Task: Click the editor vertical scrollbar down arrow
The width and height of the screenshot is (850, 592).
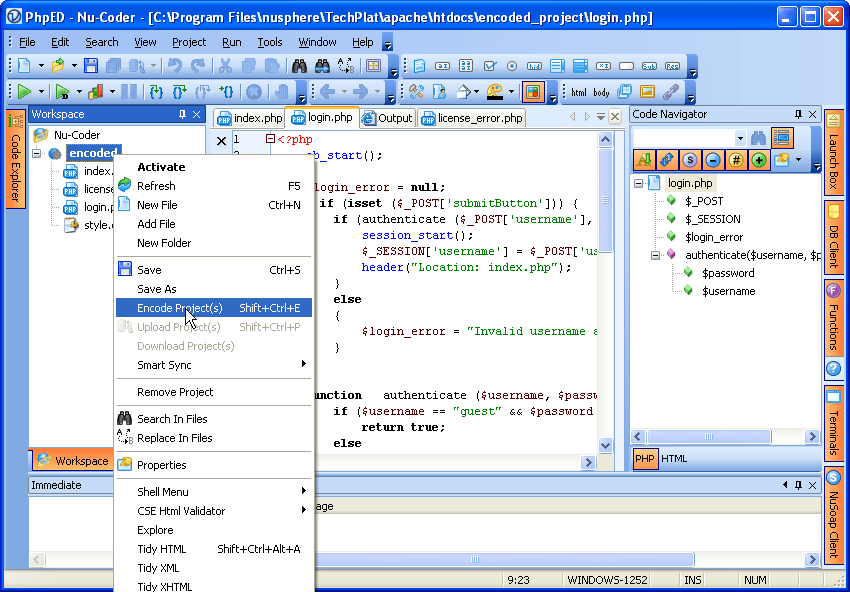Action: click(606, 445)
